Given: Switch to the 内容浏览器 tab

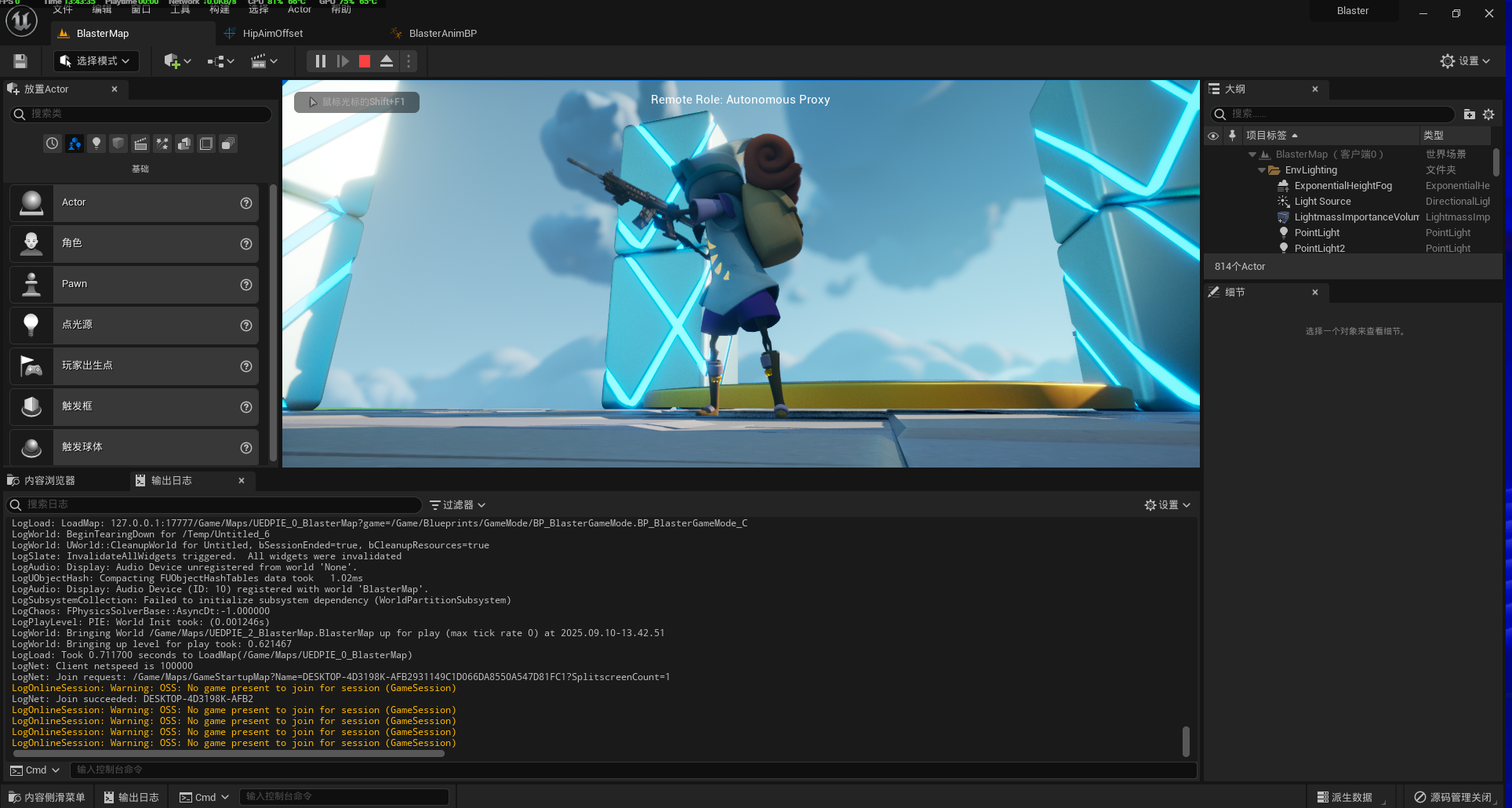Looking at the screenshot, I should [49, 481].
